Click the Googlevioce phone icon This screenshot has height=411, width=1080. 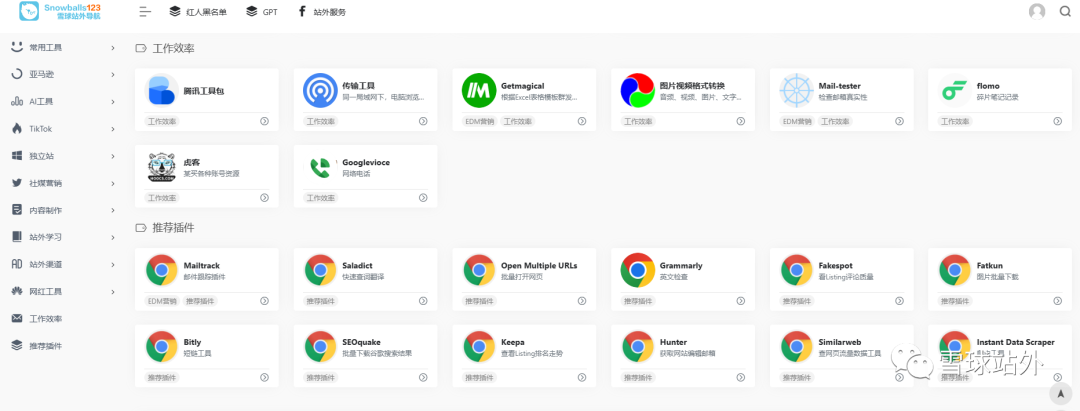coord(320,167)
